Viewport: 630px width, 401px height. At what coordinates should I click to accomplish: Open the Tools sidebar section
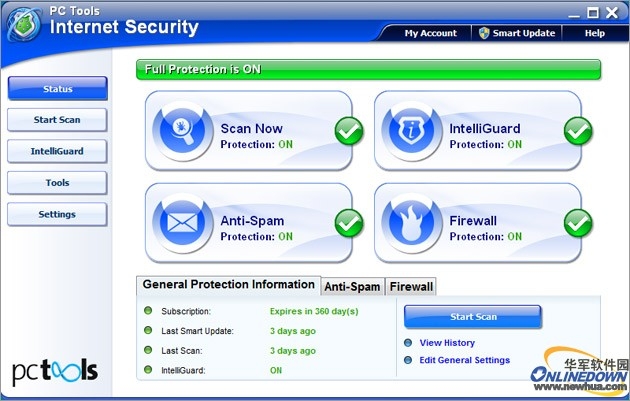(x=57, y=183)
